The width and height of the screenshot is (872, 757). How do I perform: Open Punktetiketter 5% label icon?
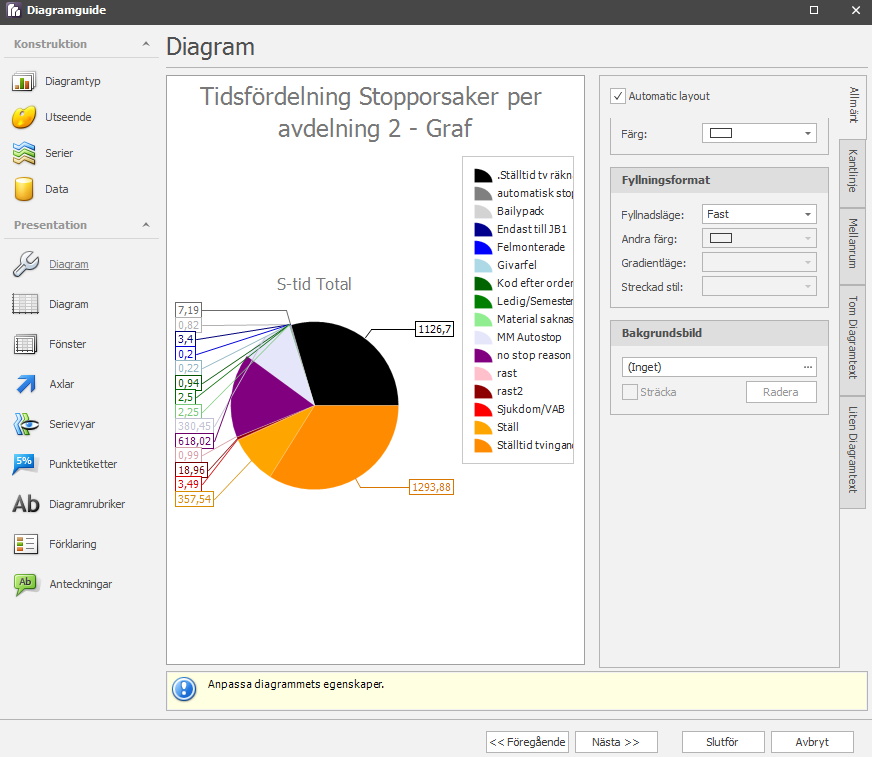point(26,464)
